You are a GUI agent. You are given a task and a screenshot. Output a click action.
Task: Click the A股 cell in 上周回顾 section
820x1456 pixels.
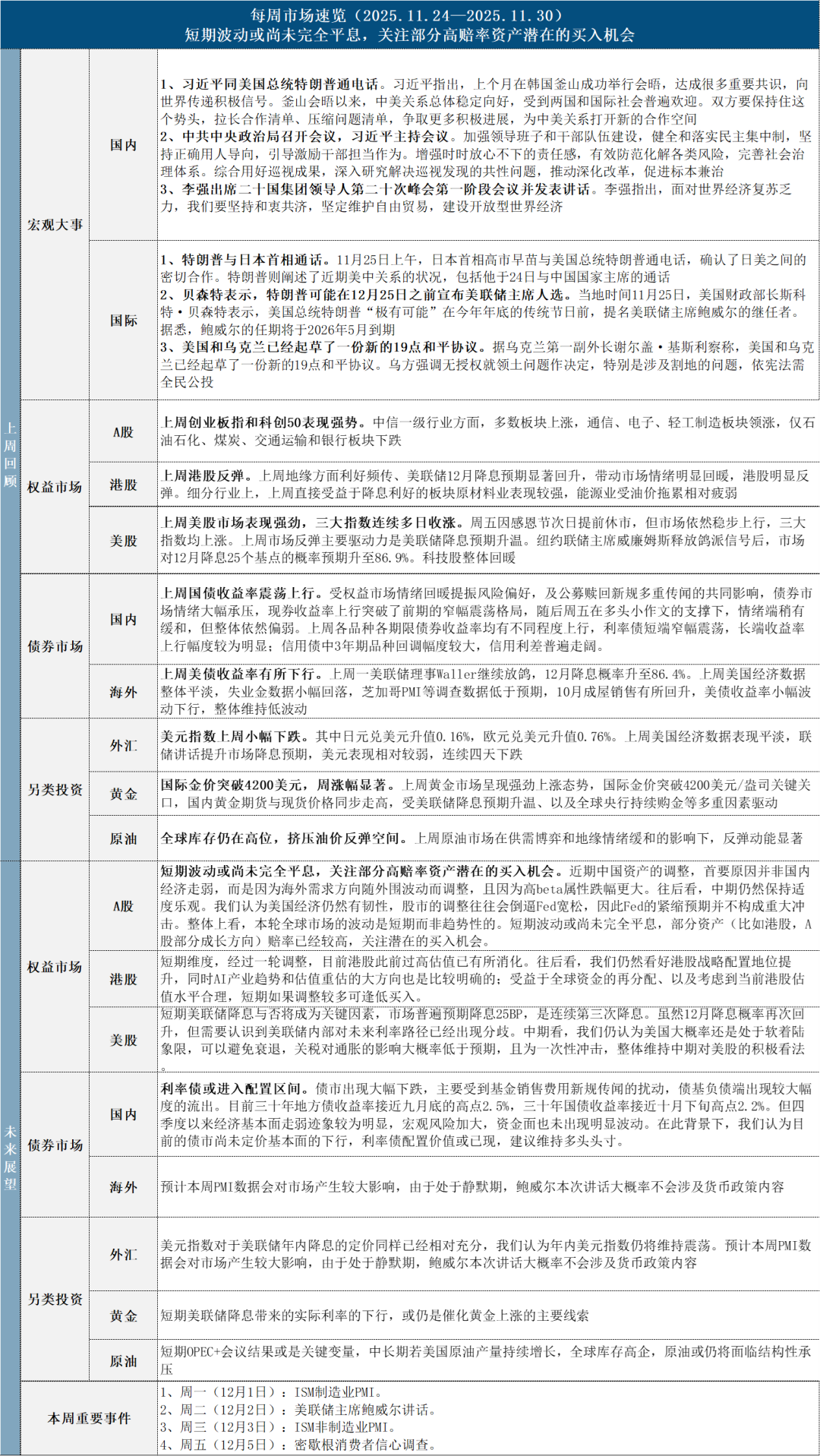[123, 432]
